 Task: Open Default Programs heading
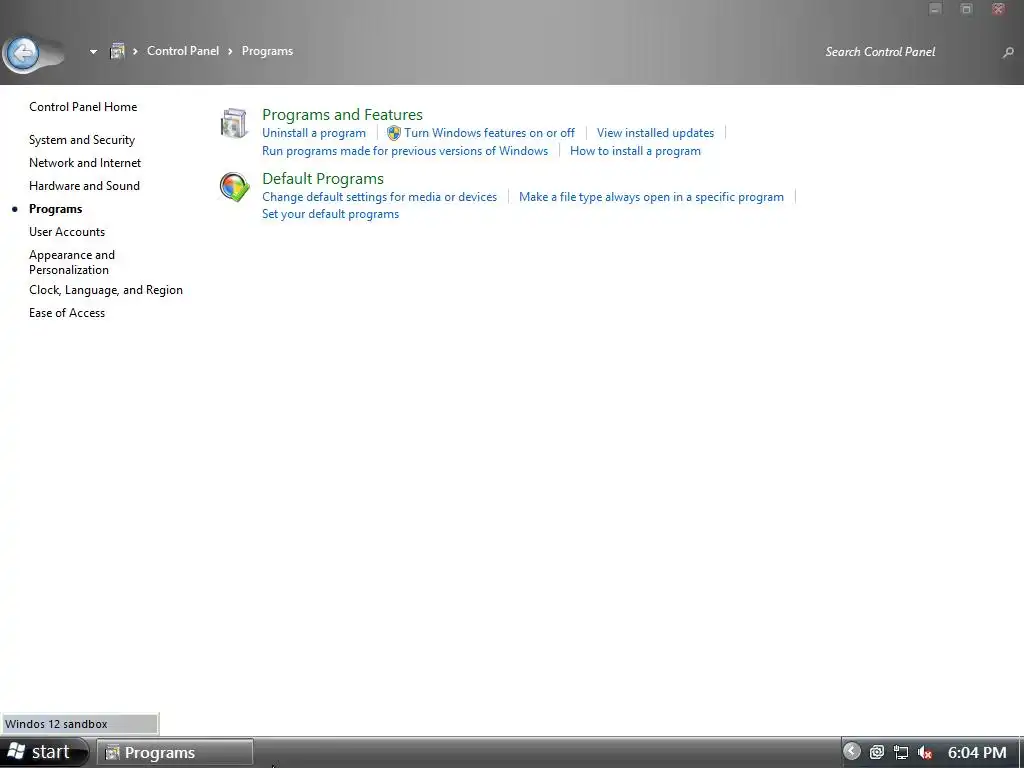pyautogui.click(x=323, y=178)
